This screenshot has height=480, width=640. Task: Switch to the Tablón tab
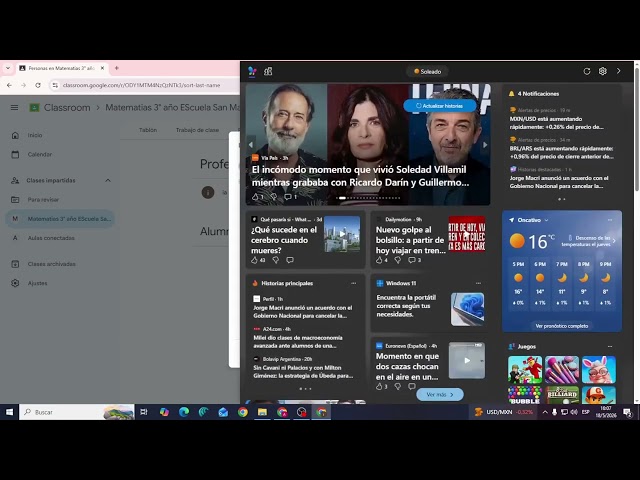[x=148, y=130]
